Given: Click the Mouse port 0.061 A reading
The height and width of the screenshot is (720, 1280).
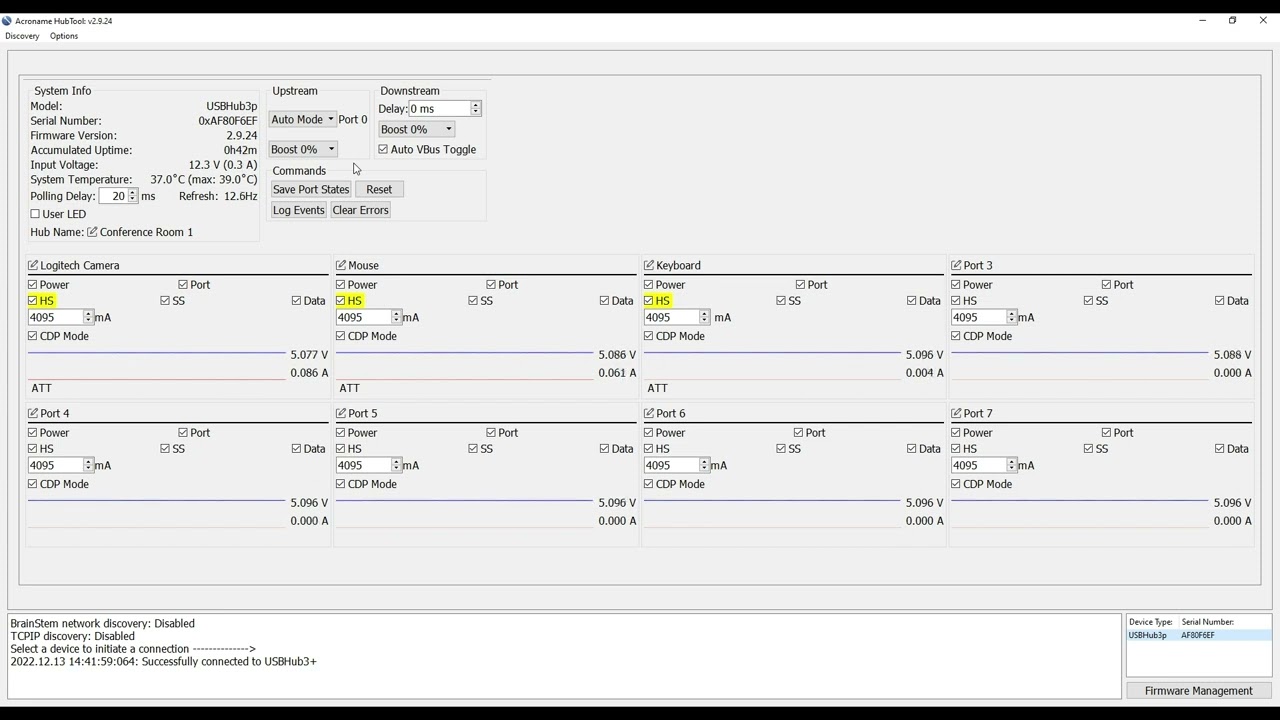Looking at the screenshot, I should [617, 373].
